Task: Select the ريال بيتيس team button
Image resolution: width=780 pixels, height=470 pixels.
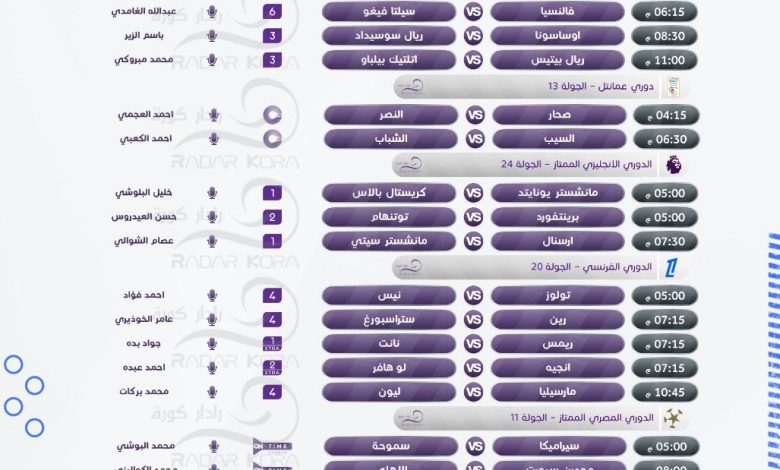Action: pos(558,60)
